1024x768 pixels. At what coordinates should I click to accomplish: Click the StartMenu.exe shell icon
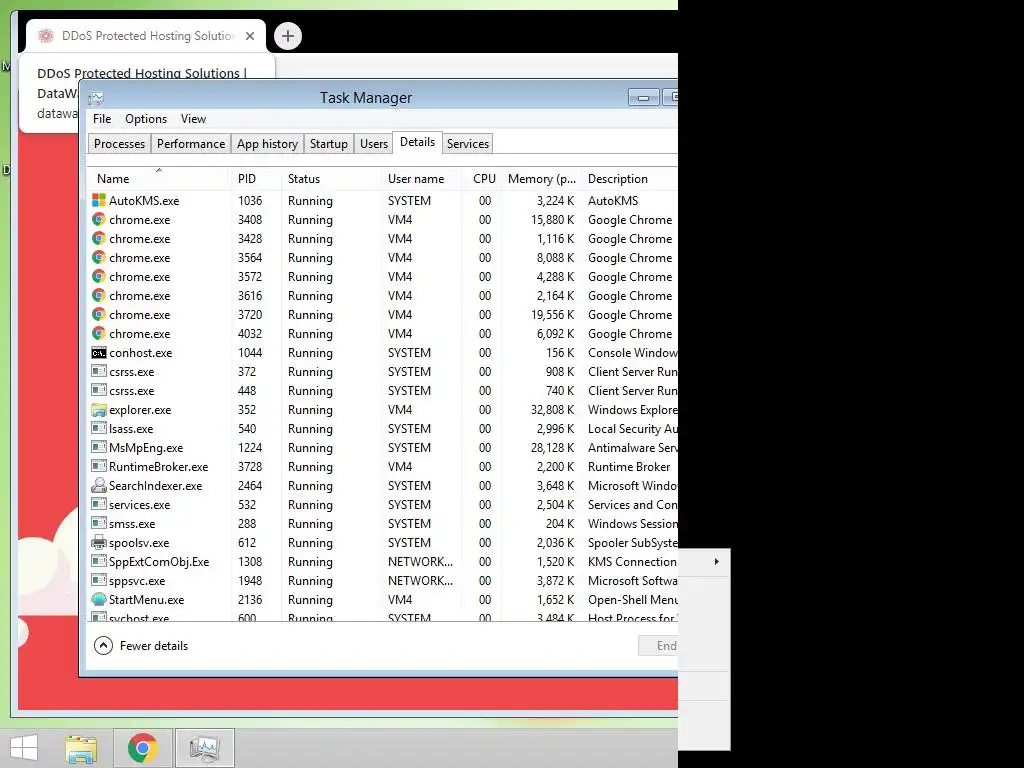click(99, 599)
